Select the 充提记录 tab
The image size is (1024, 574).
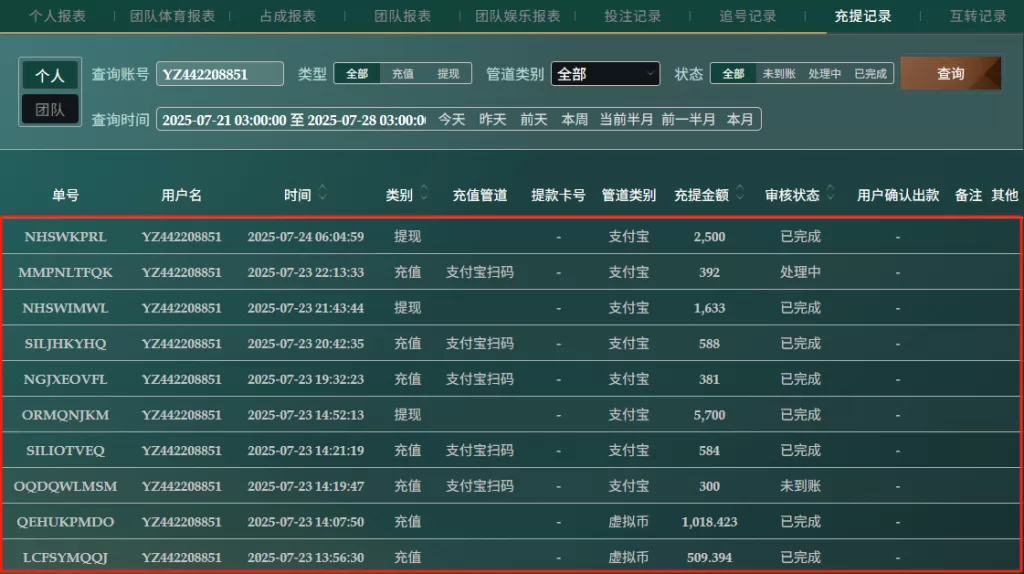click(862, 16)
